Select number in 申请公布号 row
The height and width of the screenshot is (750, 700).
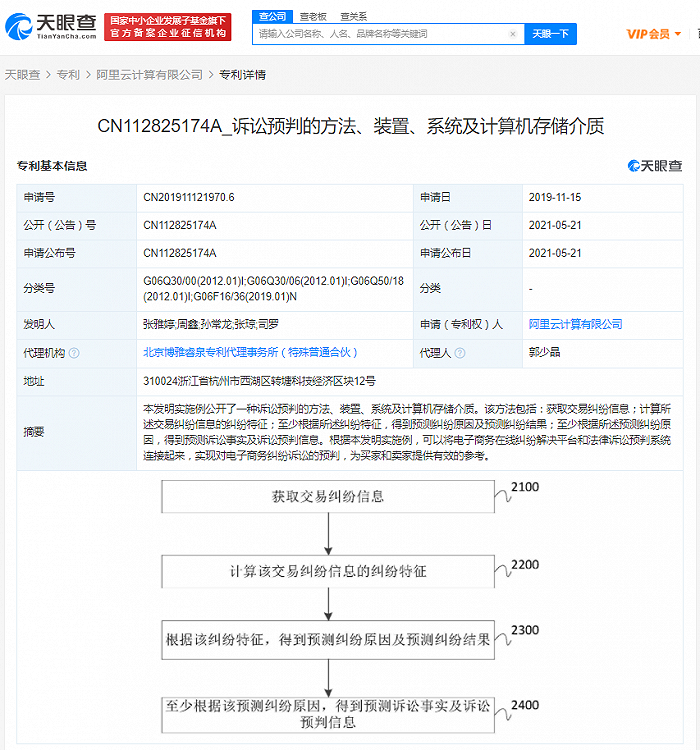[179, 253]
